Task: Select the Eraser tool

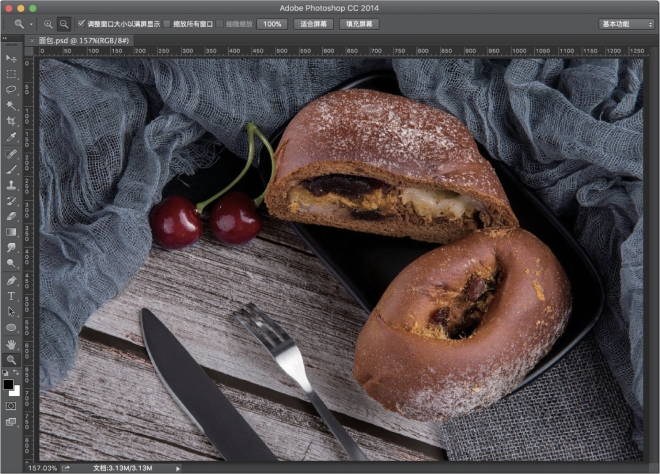Action: [x=11, y=216]
